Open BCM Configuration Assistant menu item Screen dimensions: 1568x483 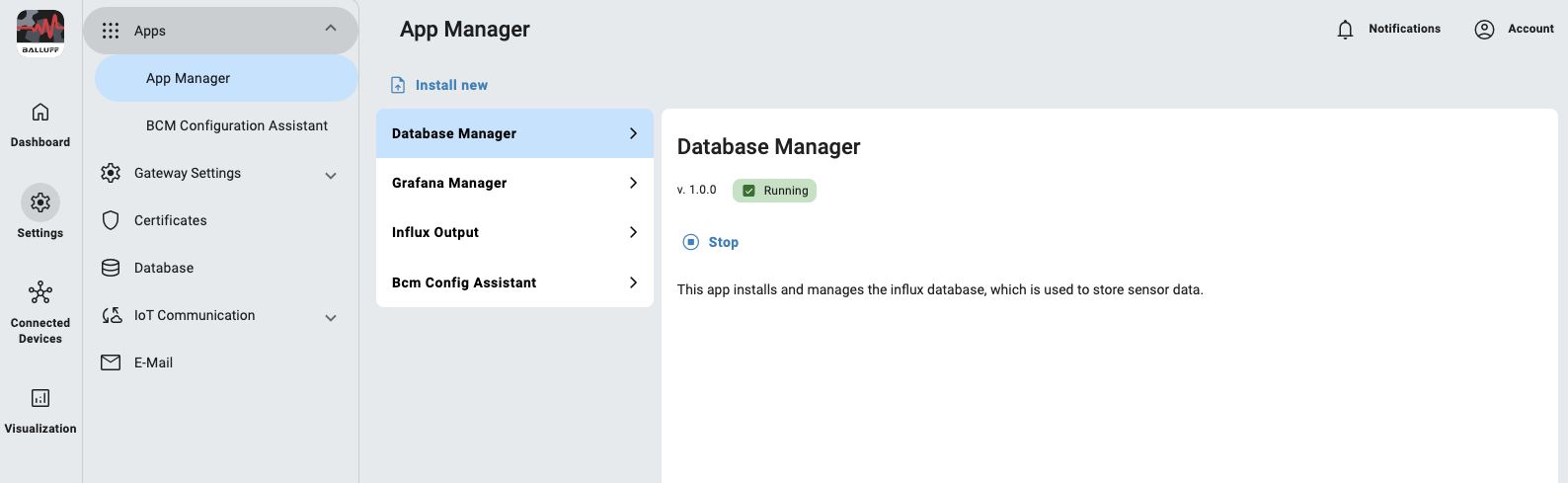236,125
